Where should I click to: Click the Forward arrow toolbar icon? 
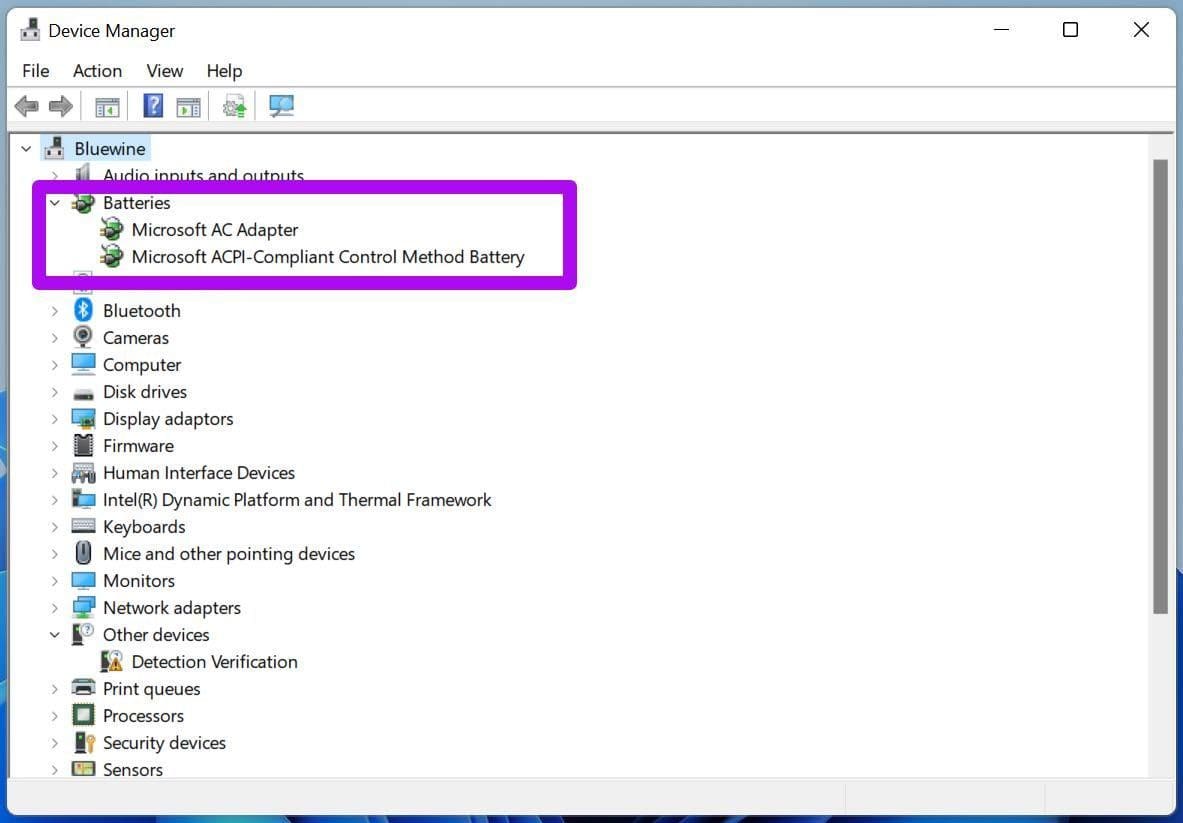point(60,106)
